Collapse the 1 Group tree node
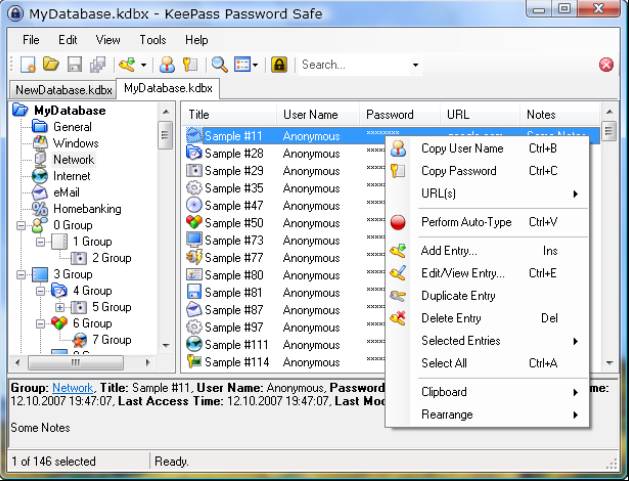 click(40, 242)
